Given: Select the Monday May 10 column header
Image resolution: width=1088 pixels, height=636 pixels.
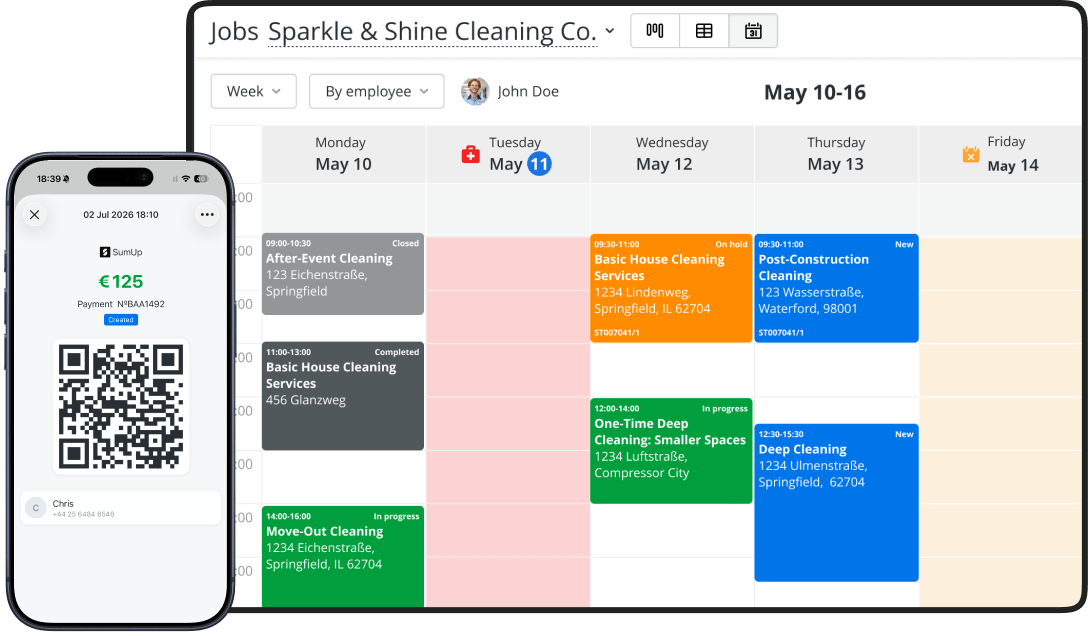Looking at the screenshot, I should (x=343, y=154).
